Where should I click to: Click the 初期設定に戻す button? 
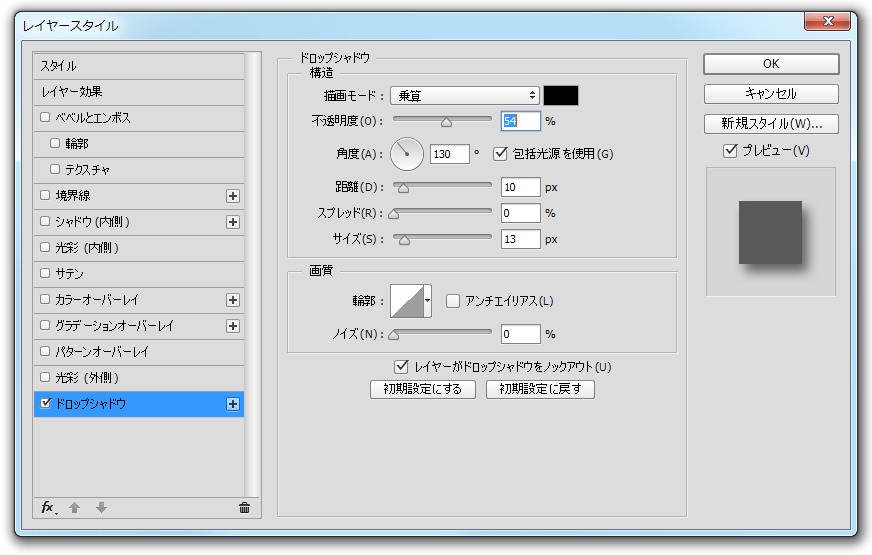pyautogui.click(x=540, y=389)
